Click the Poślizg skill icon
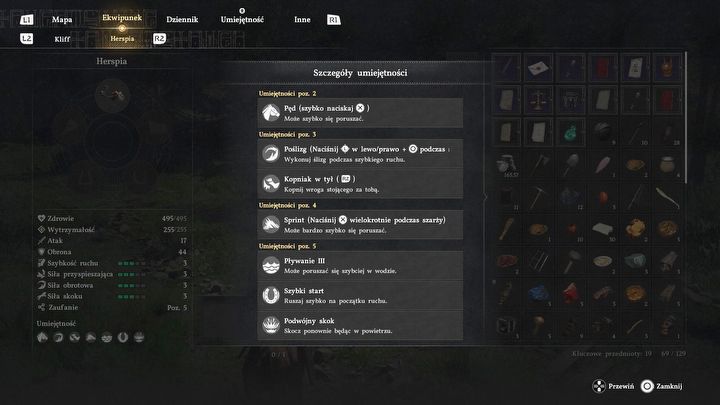This screenshot has height=405, width=720. [x=271, y=153]
